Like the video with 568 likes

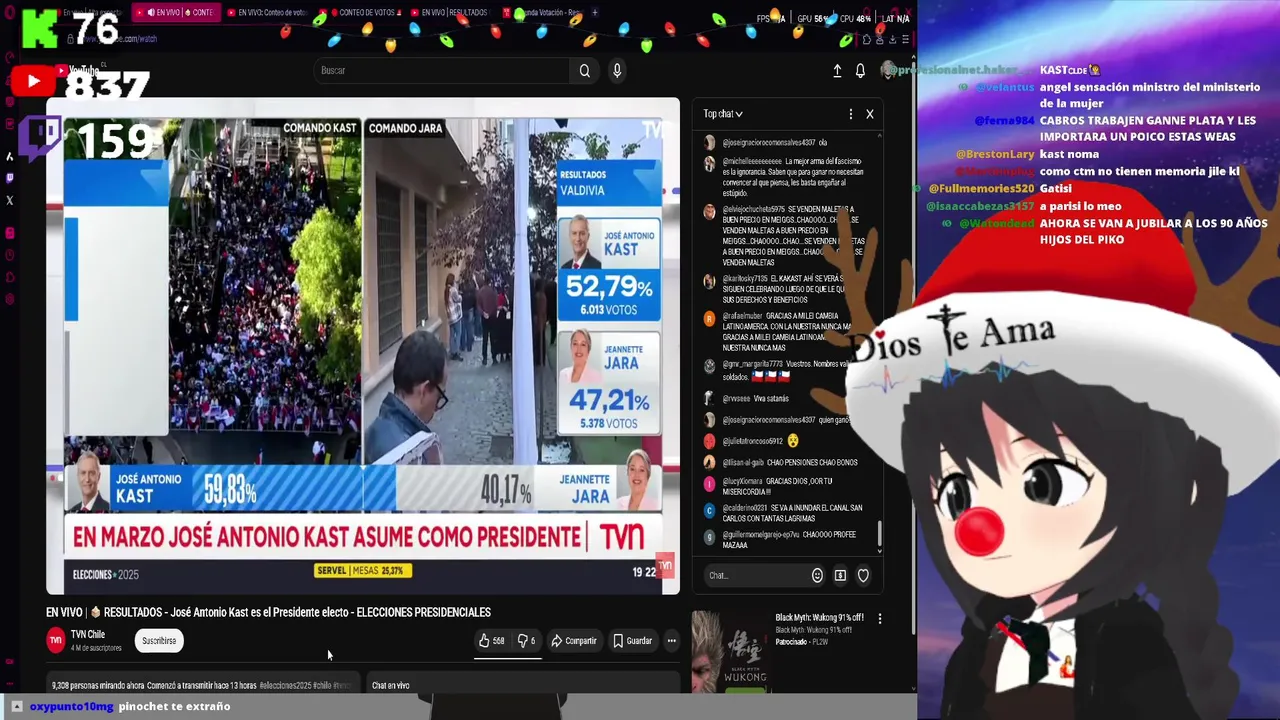[x=491, y=641]
